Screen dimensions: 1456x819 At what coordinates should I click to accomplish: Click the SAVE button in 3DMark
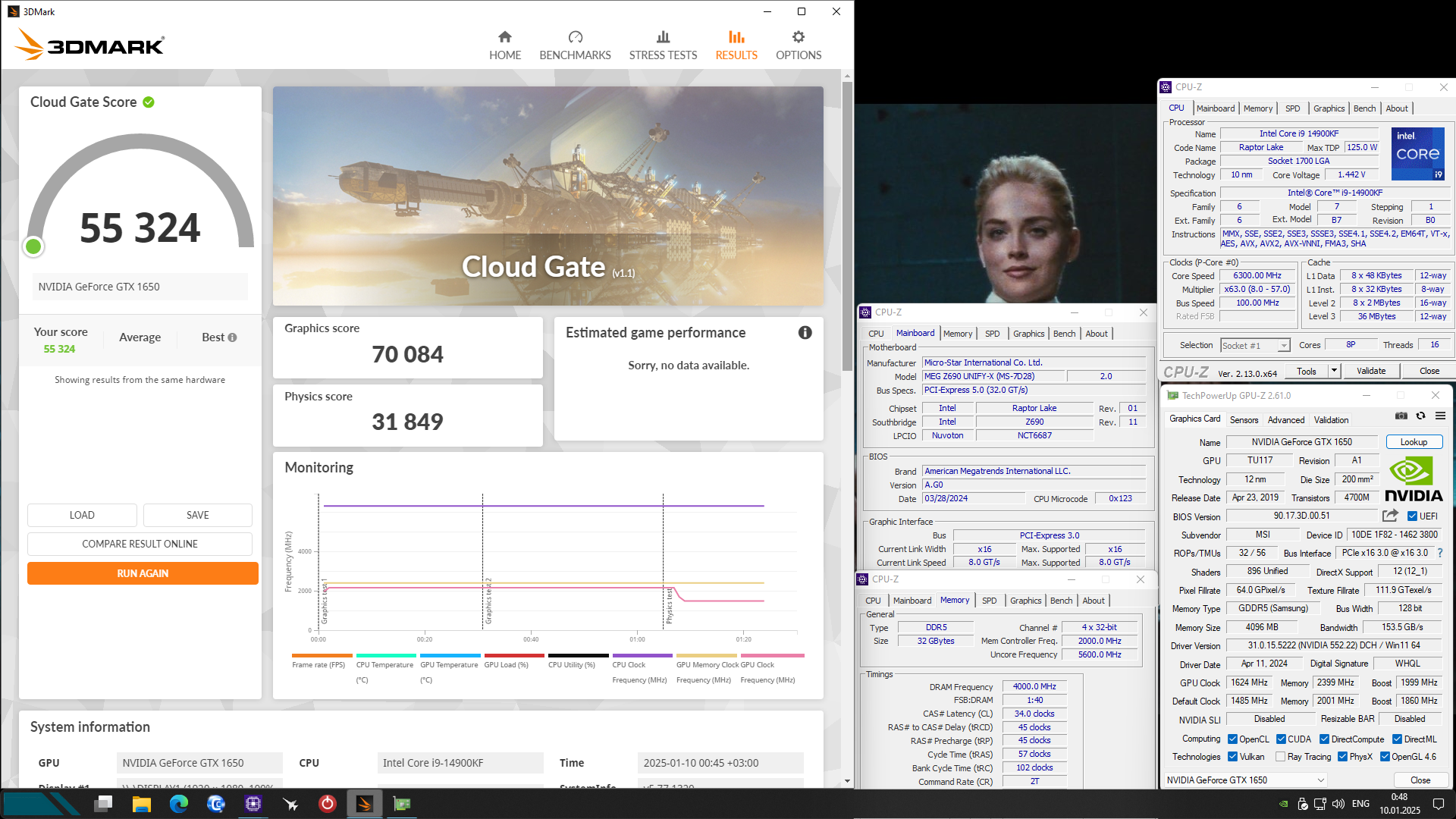[x=198, y=515]
